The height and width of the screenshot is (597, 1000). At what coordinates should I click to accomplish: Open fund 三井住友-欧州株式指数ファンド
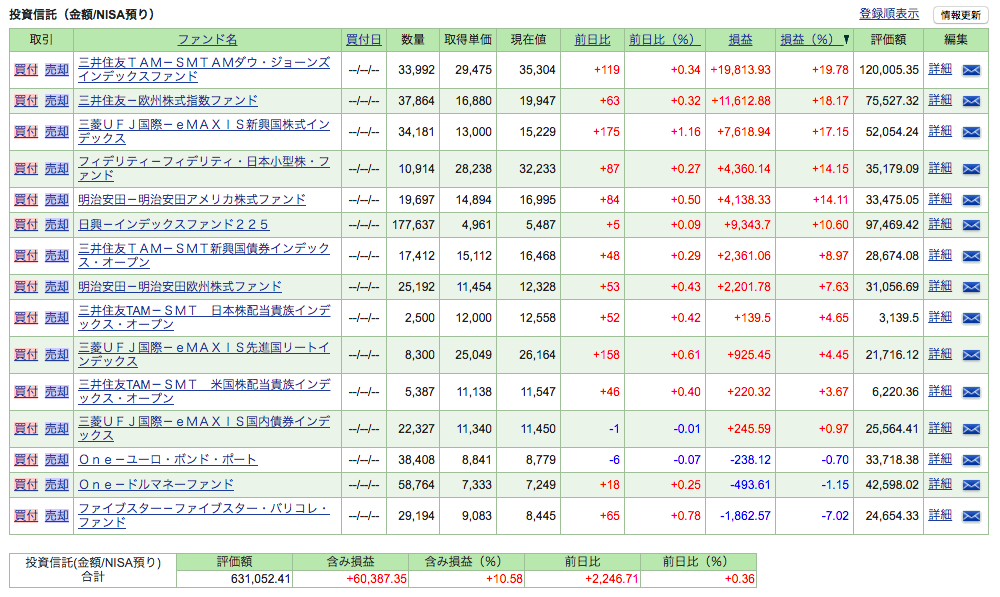pos(168,101)
